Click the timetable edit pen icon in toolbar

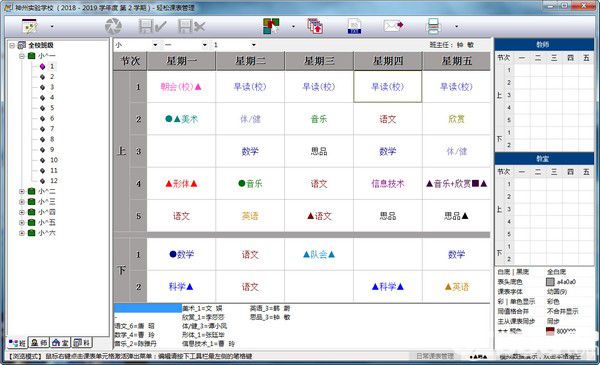(29, 26)
